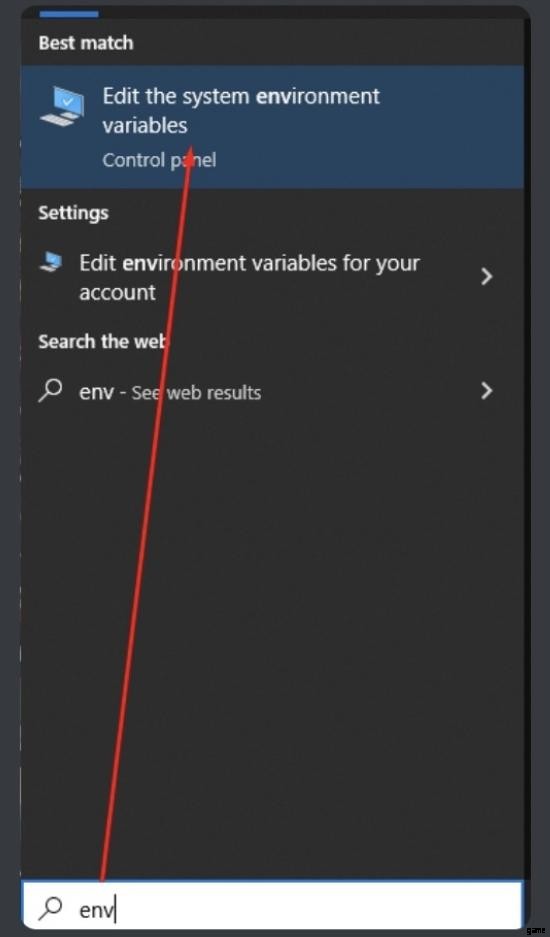Screen dimensions: 550x937
Task: Select the env web search suggestion
Action: (x=272, y=392)
